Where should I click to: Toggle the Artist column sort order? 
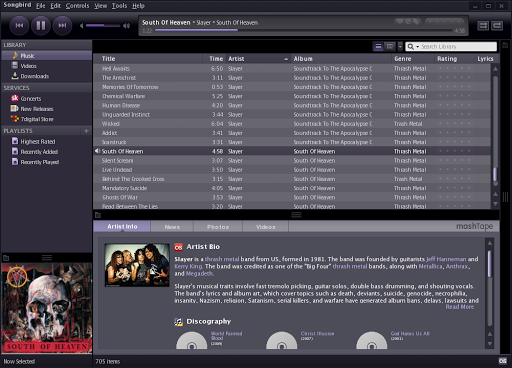[x=258, y=59]
